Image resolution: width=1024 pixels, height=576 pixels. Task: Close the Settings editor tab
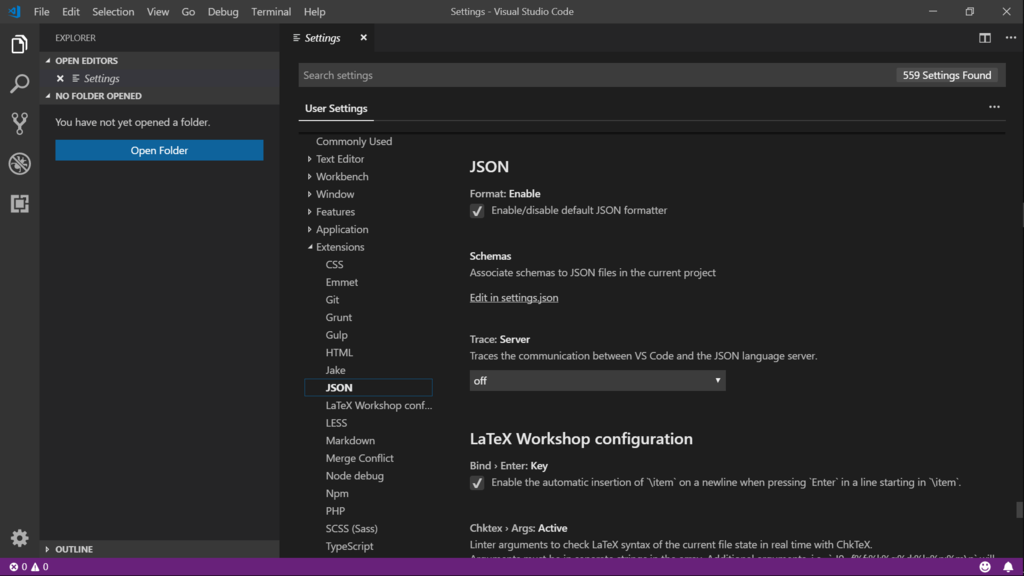point(364,38)
